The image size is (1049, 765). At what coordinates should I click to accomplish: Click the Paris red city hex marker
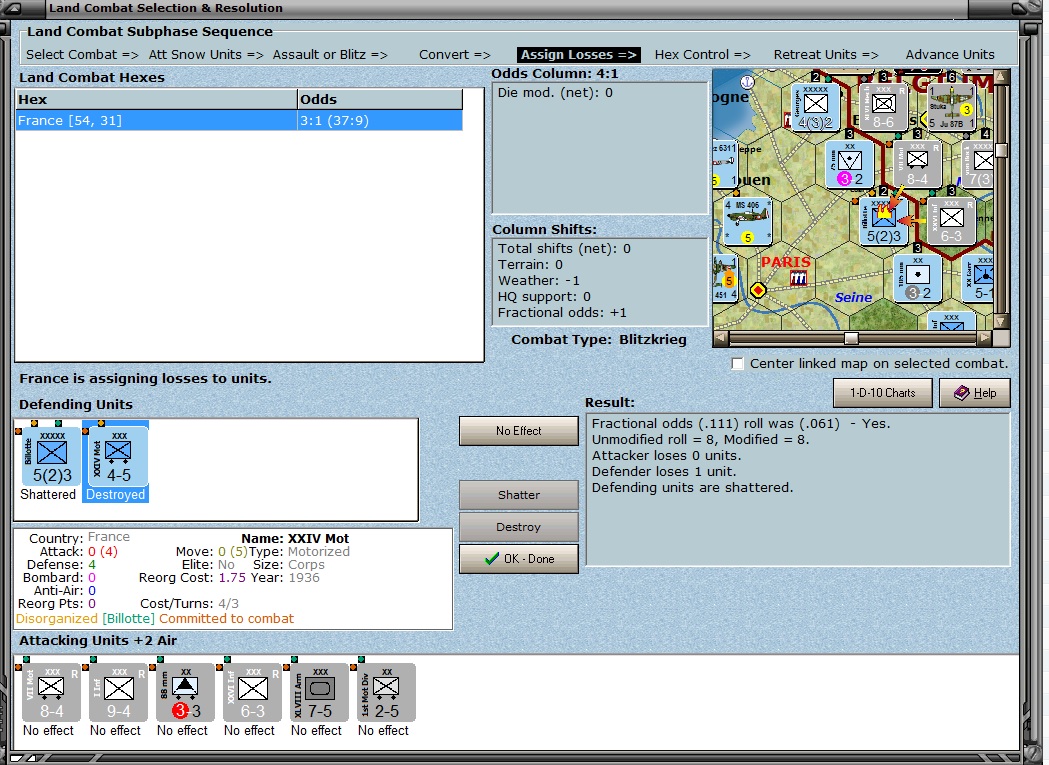757,290
